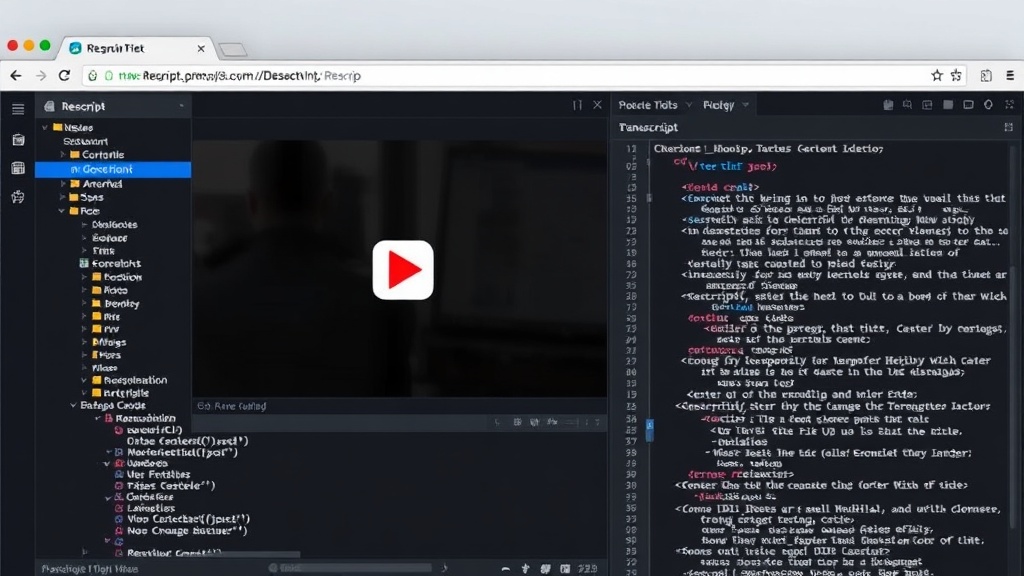The height and width of the screenshot is (576, 1024).
Task: Click the minus icon in the bottom status bar
Action: (x=505, y=569)
